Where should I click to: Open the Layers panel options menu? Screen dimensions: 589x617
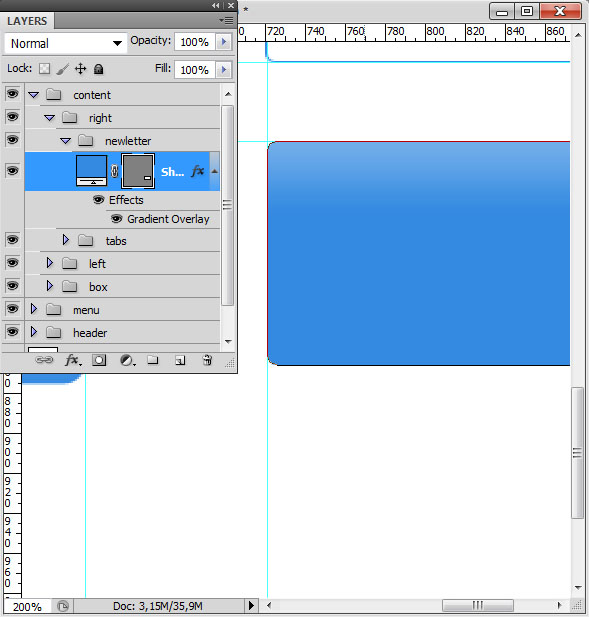coord(226,20)
